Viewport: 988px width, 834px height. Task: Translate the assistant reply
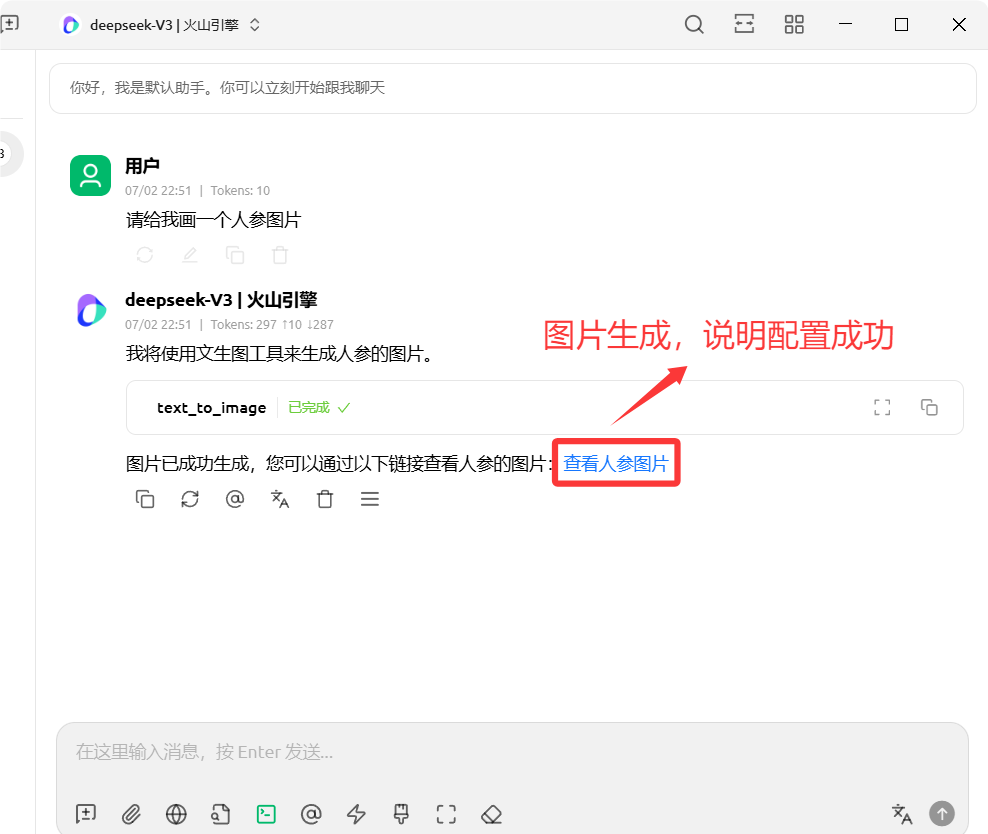click(x=280, y=500)
